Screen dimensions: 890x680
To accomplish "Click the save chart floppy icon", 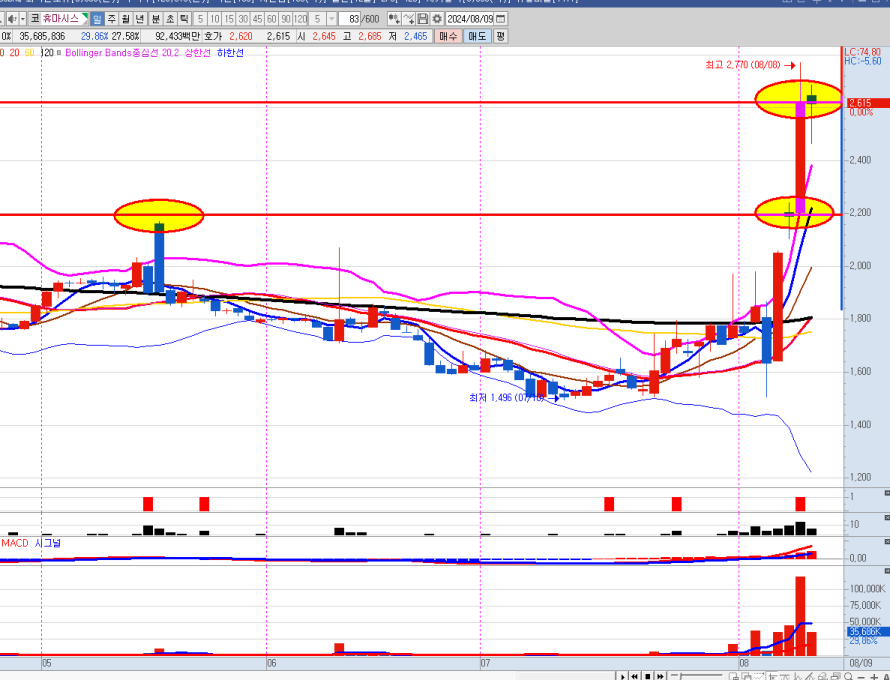I will [x=422, y=19].
